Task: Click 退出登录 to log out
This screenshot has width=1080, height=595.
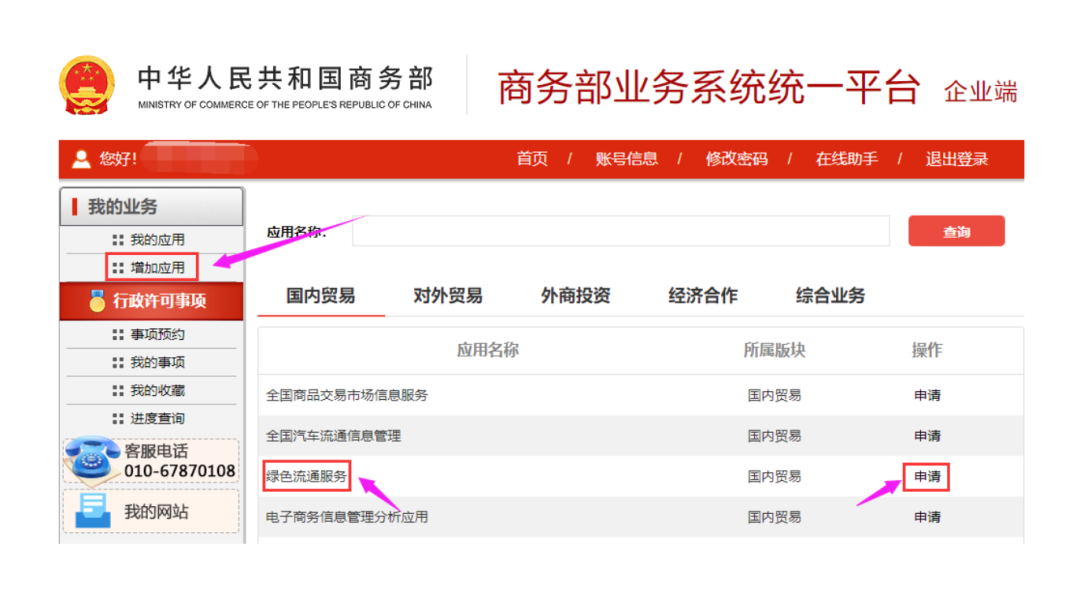Action: (957, 159)
